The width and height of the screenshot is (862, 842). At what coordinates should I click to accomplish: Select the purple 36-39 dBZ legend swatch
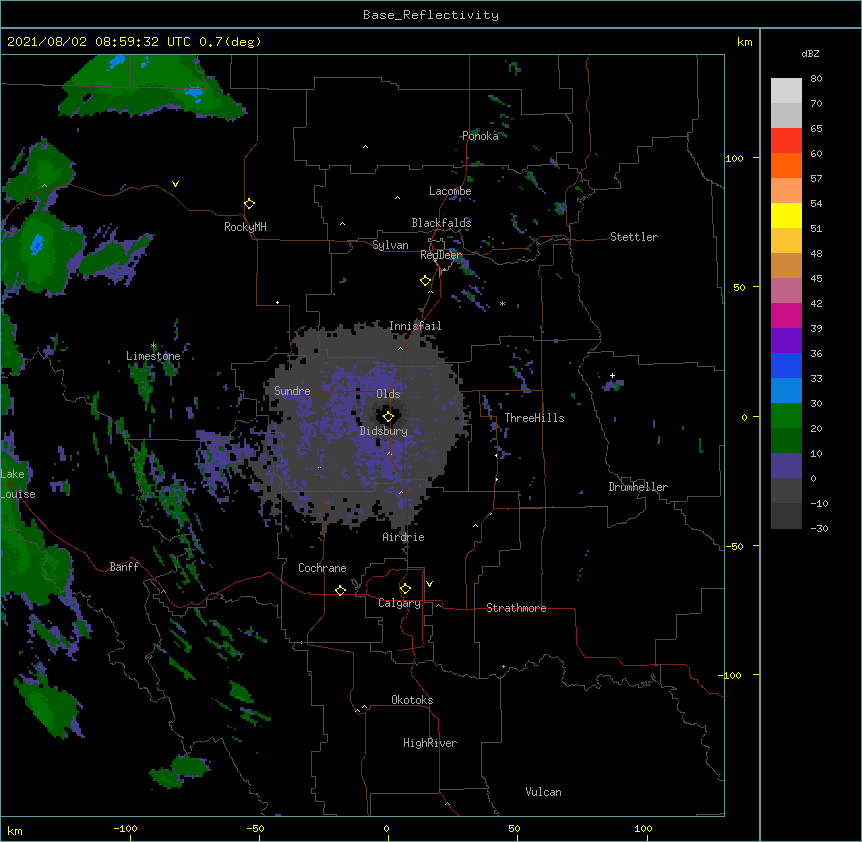tap(786, 341)
